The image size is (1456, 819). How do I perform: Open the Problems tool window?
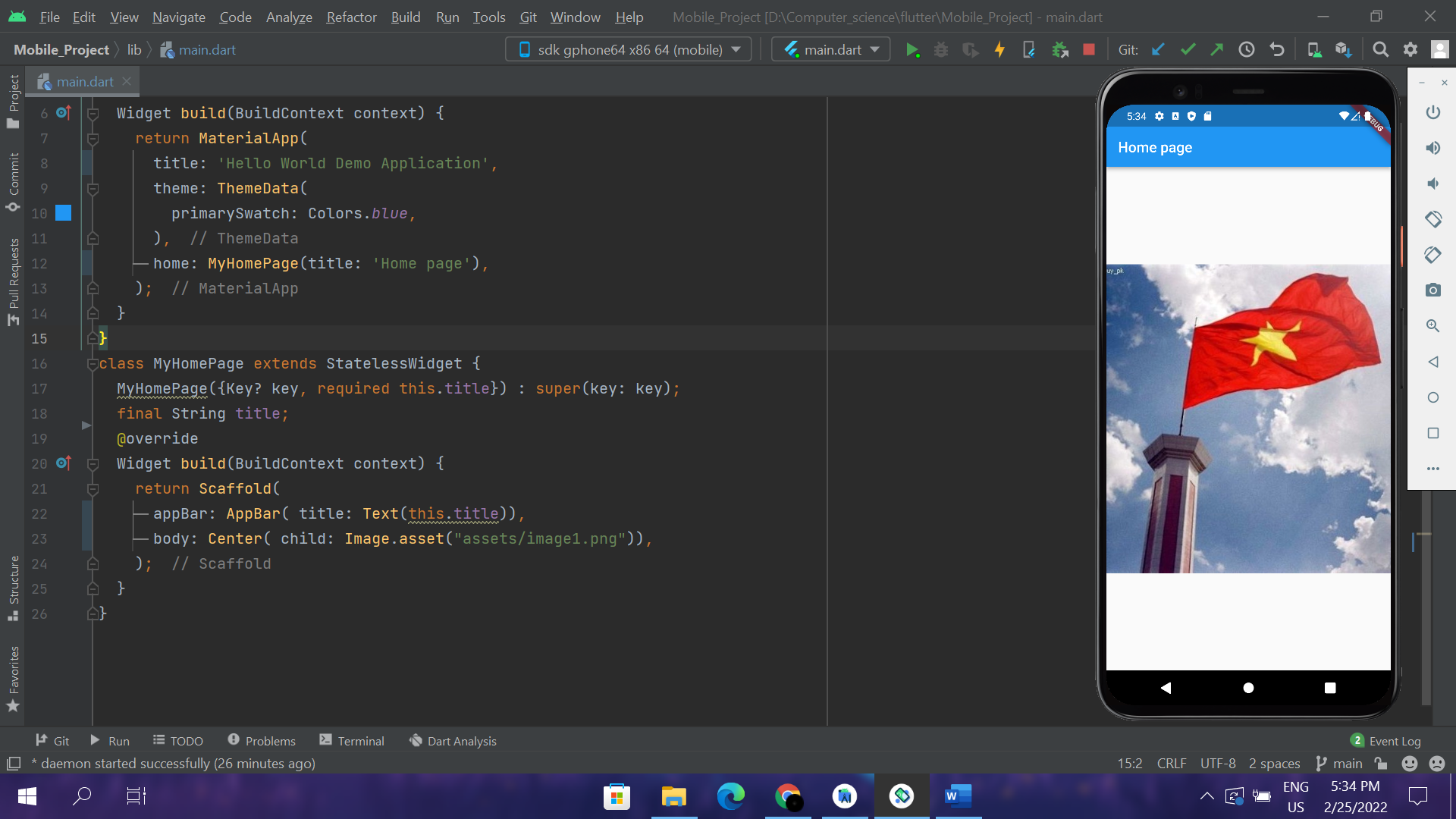[x=262, y=741]
